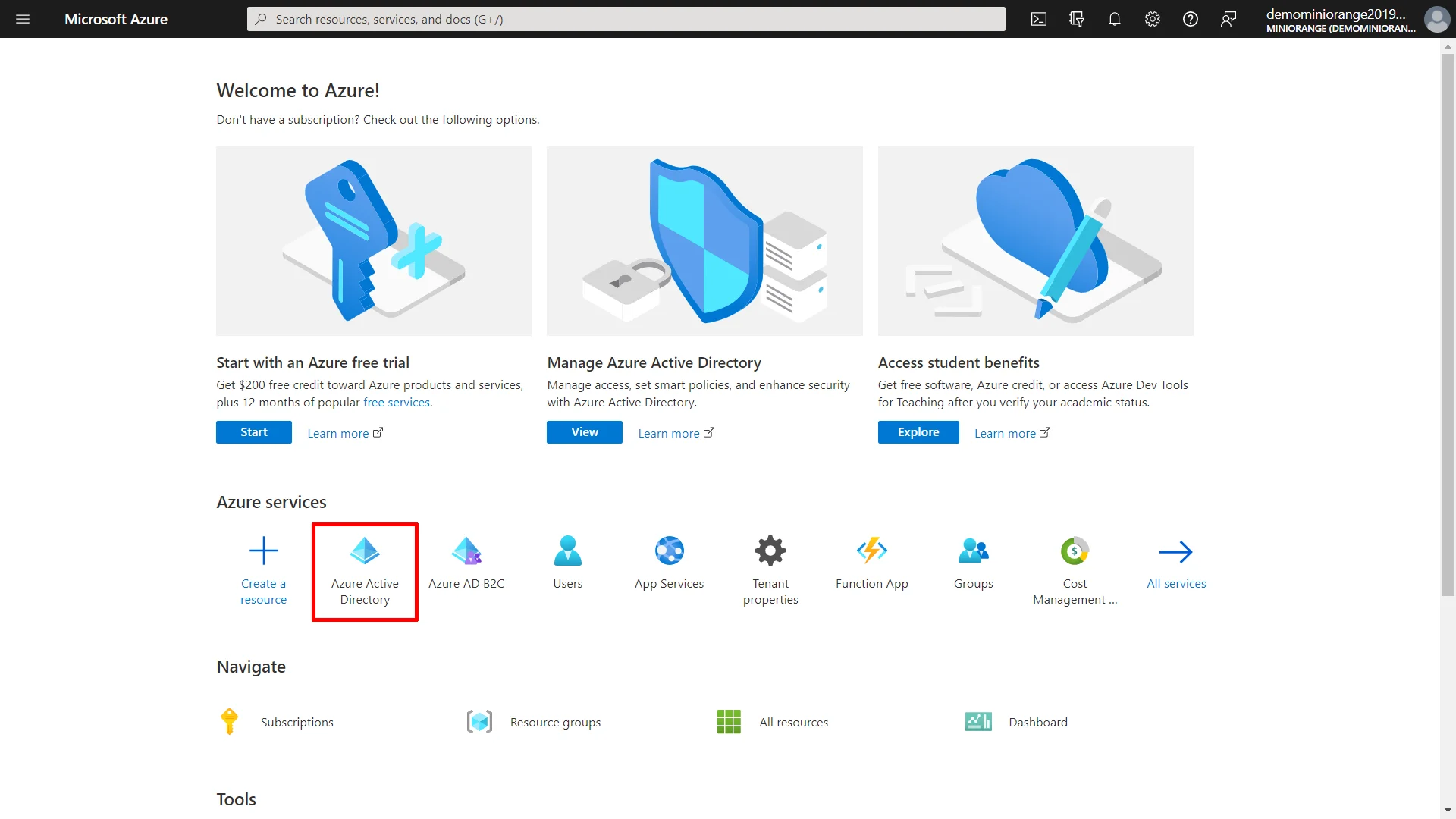
Task: Click the View Active Directory button
Action: (x=585, y=432)
